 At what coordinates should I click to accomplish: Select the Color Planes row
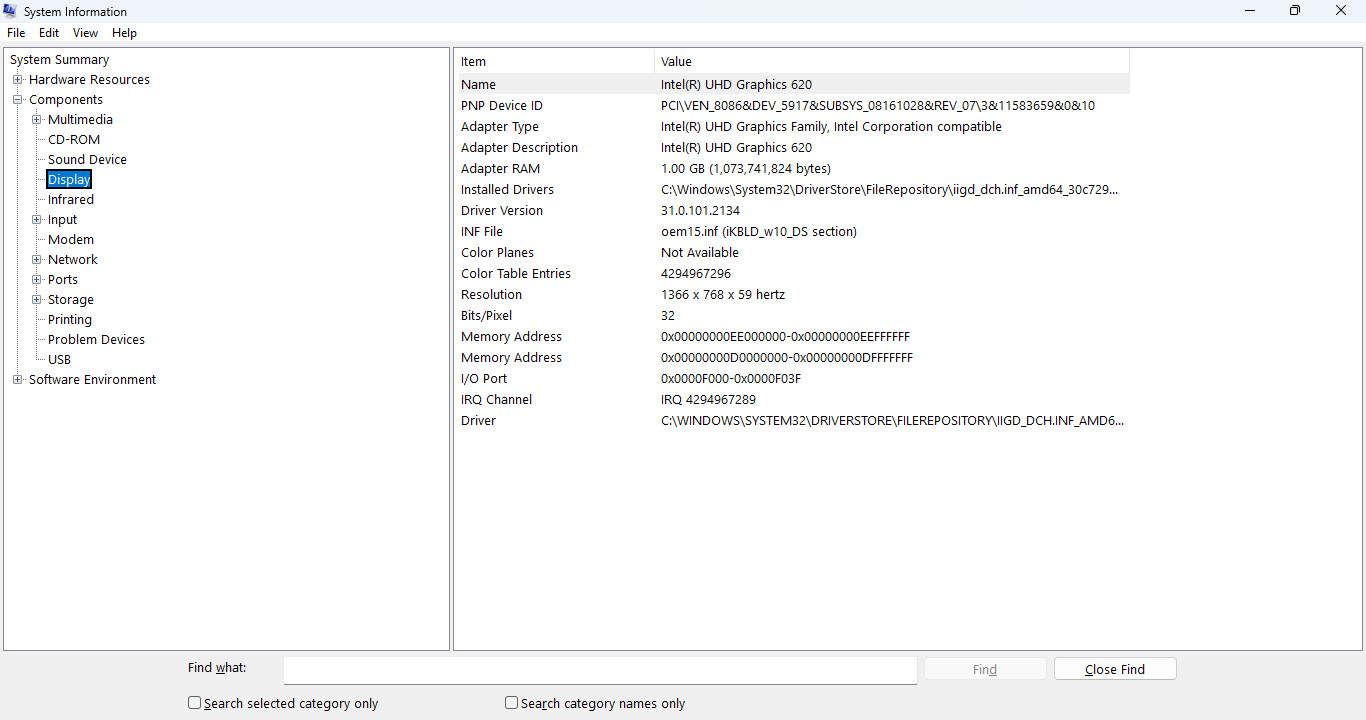click(x=793, y=253)
